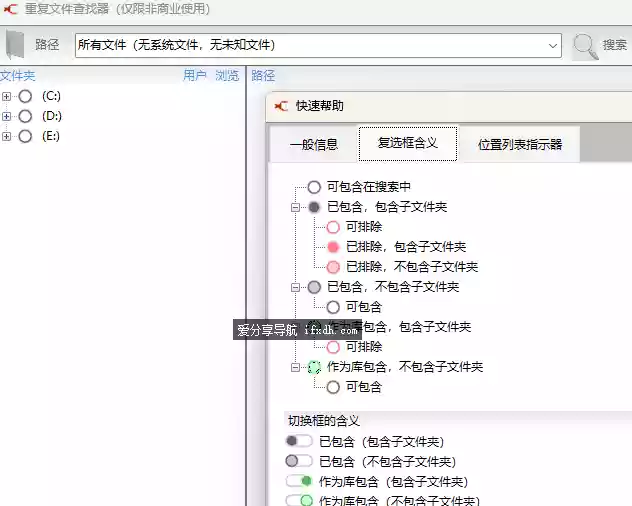Click the gray folder icon beside 路径
Screen dimensions: 632x506
click(x=15, y=45)
